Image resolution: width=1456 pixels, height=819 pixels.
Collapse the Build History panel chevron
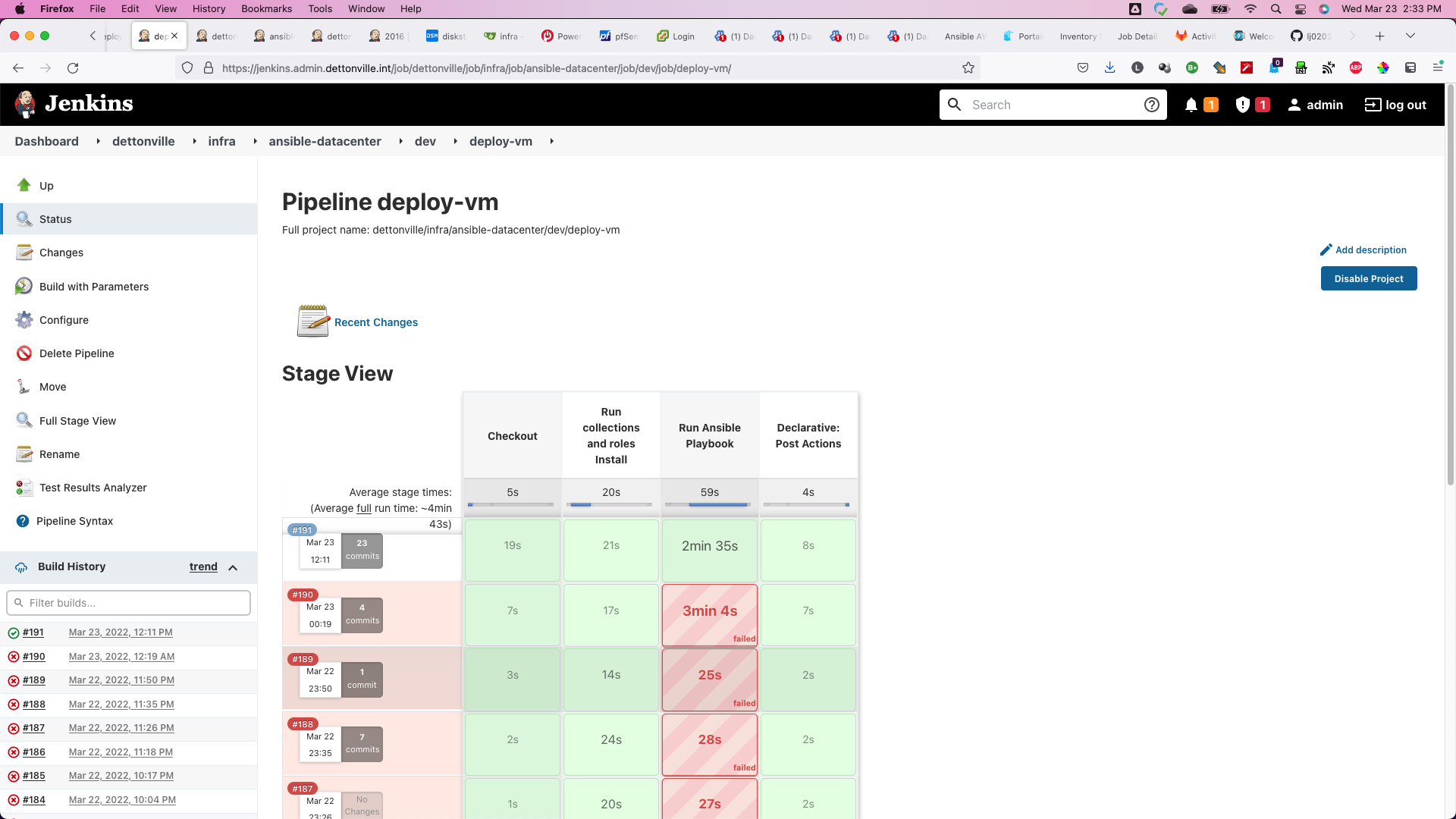(x=233, y=567)
